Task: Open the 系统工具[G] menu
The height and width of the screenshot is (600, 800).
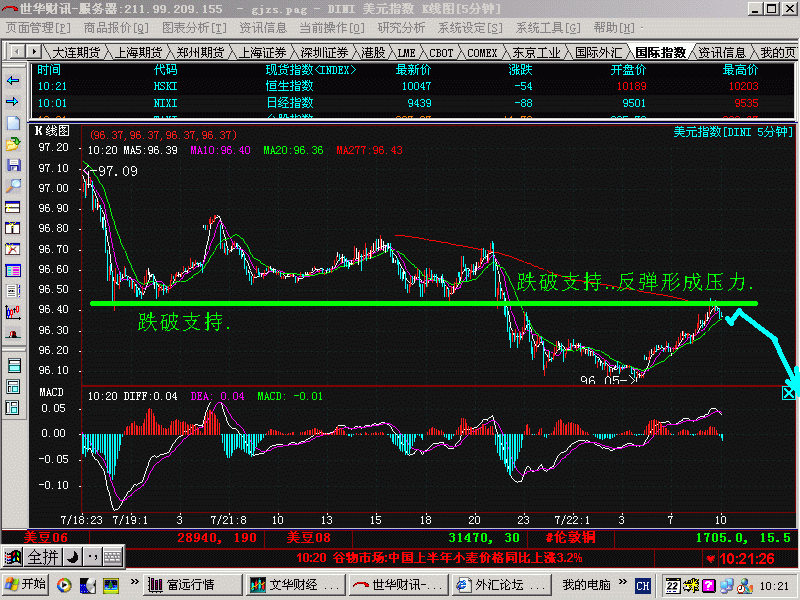Action: [548, 28]
